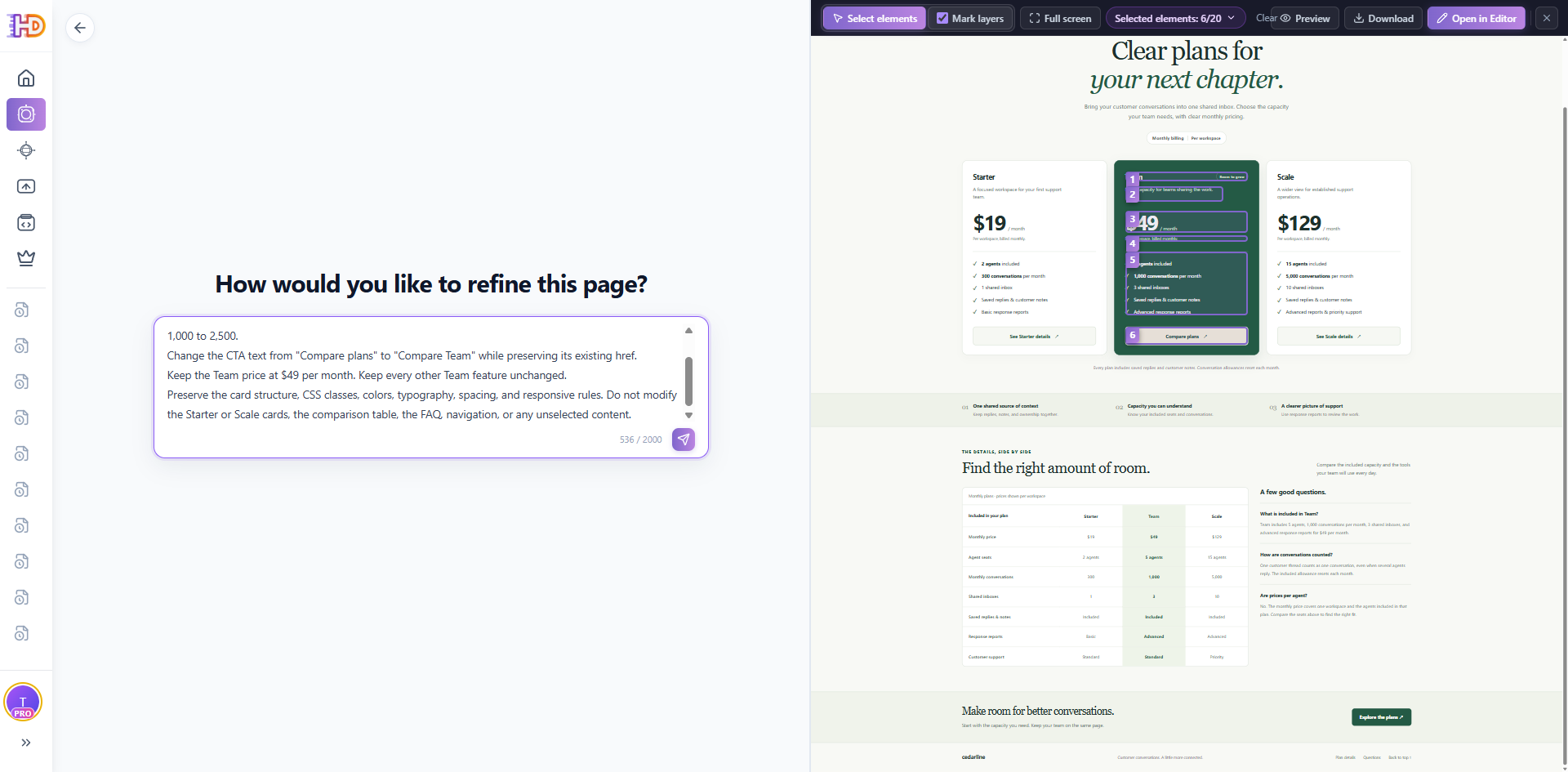This screenshot has height=772, width=1568.
Task: Click inside the refinement prompt text area
Action: [421, 375]
